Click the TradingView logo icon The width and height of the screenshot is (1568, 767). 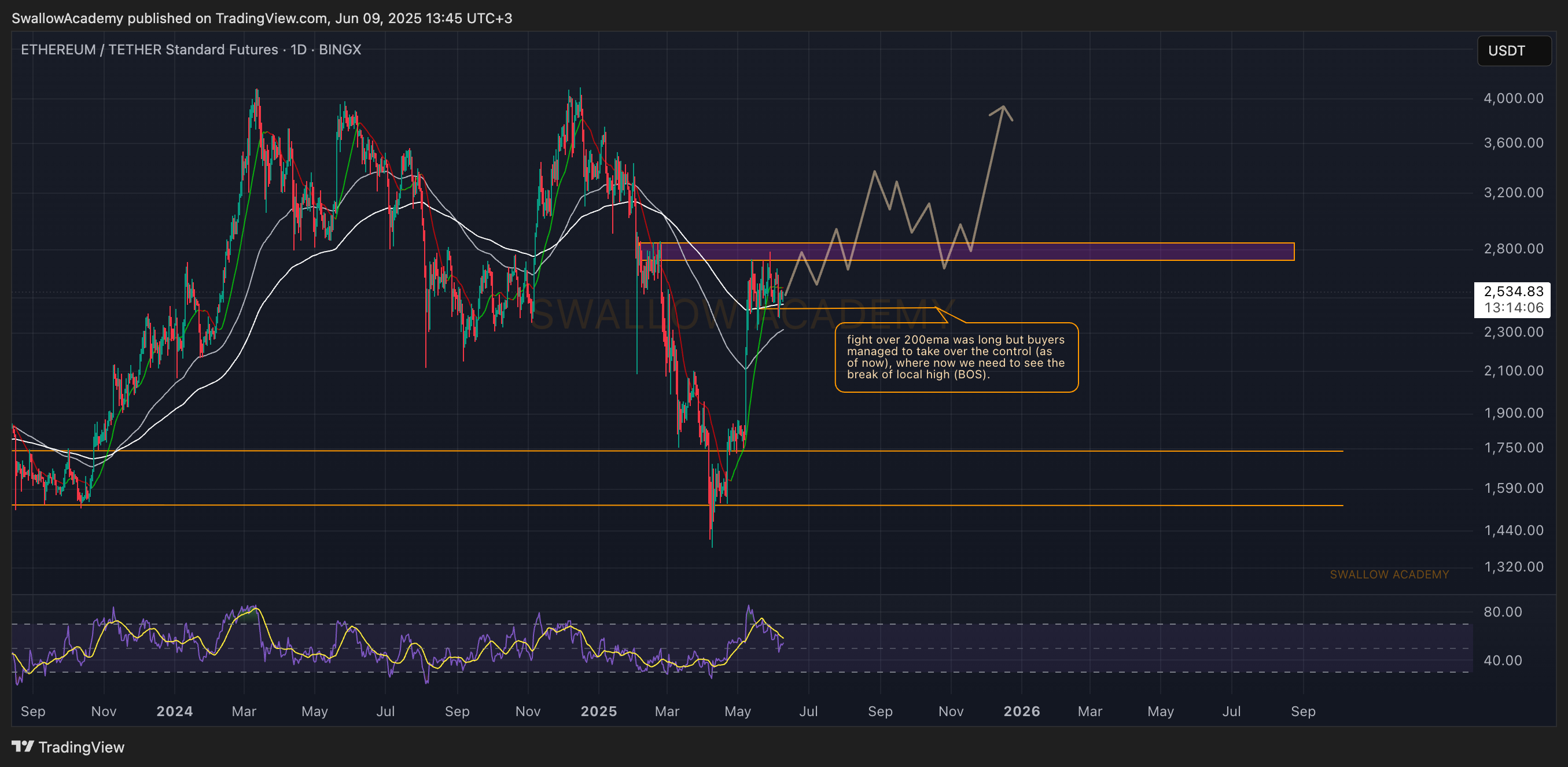click(x=23, y=746)
